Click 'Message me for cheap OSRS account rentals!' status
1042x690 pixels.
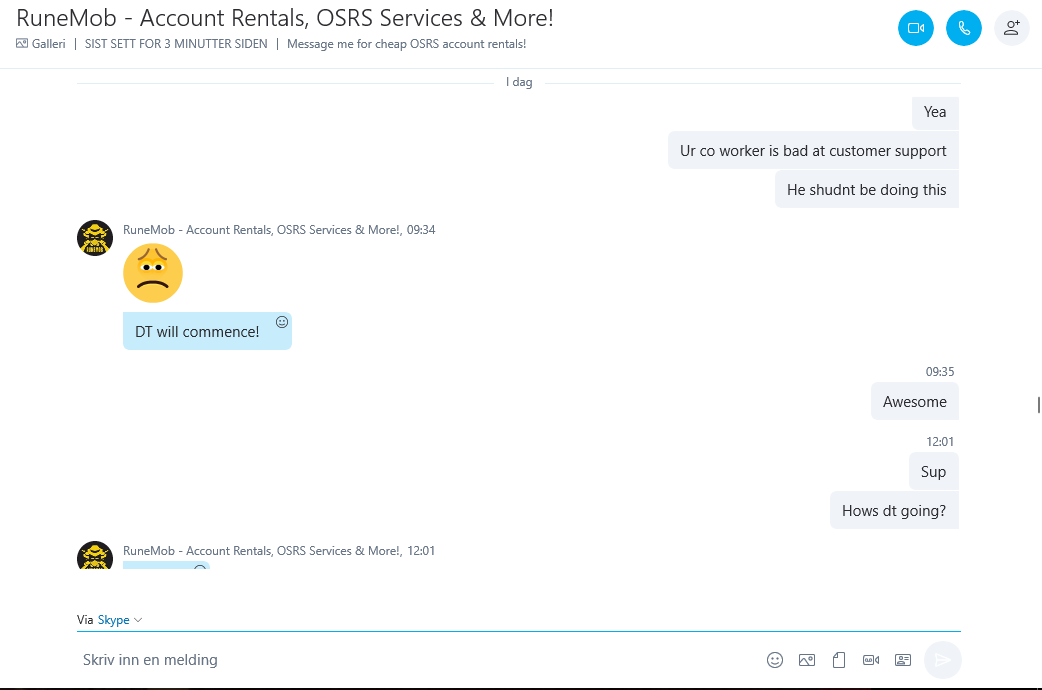point(407,44)
